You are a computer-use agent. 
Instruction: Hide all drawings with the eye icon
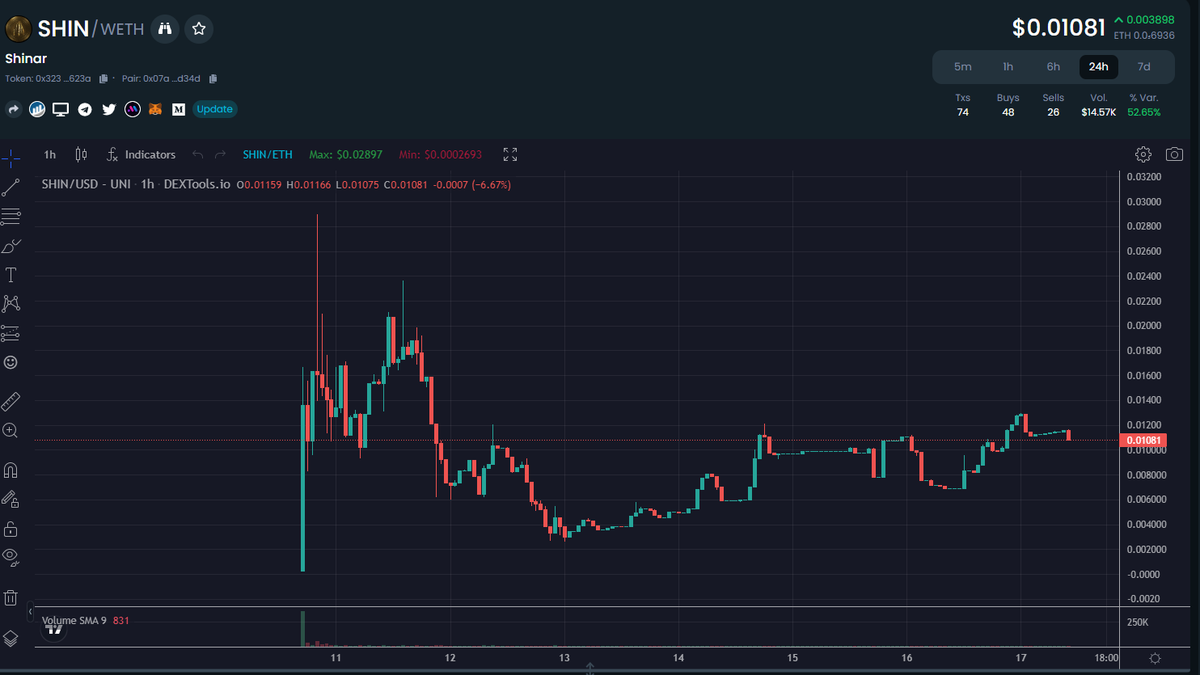click(12, 558)
